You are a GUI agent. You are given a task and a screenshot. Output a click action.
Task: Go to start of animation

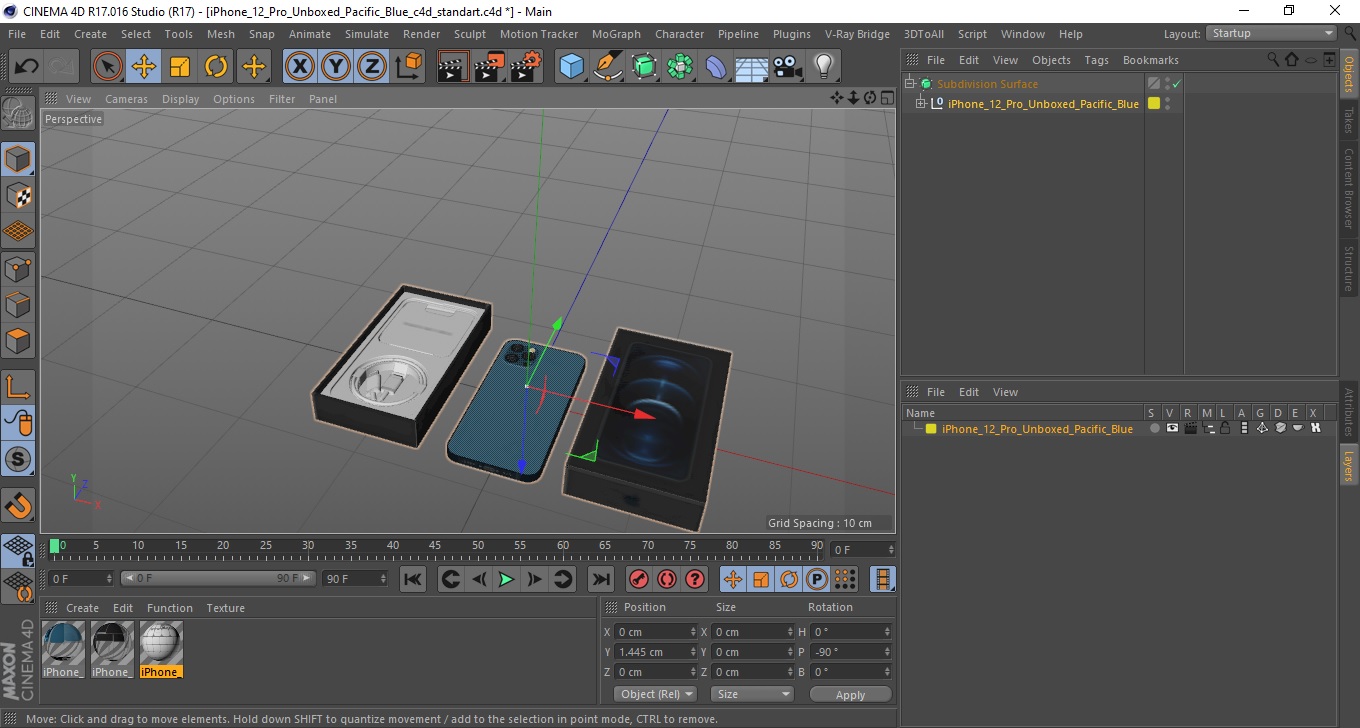click(x=413, y=579)
